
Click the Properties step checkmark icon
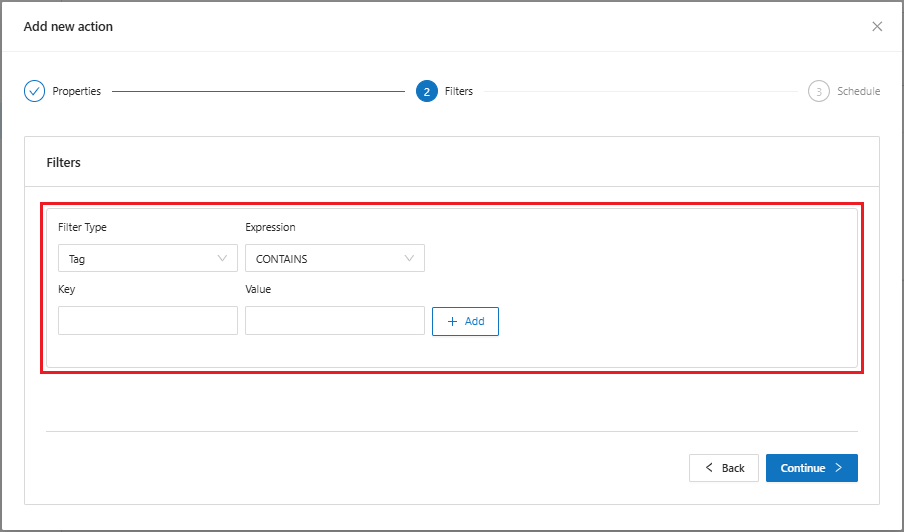point(35,91)
